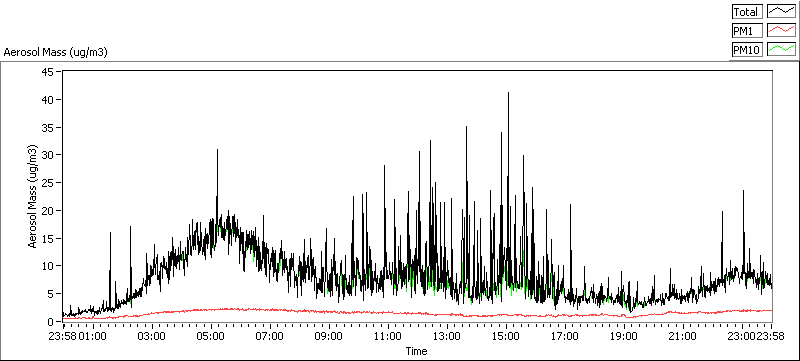Click the Total legend label
This screenshot has width=800, height=361.
747,12
